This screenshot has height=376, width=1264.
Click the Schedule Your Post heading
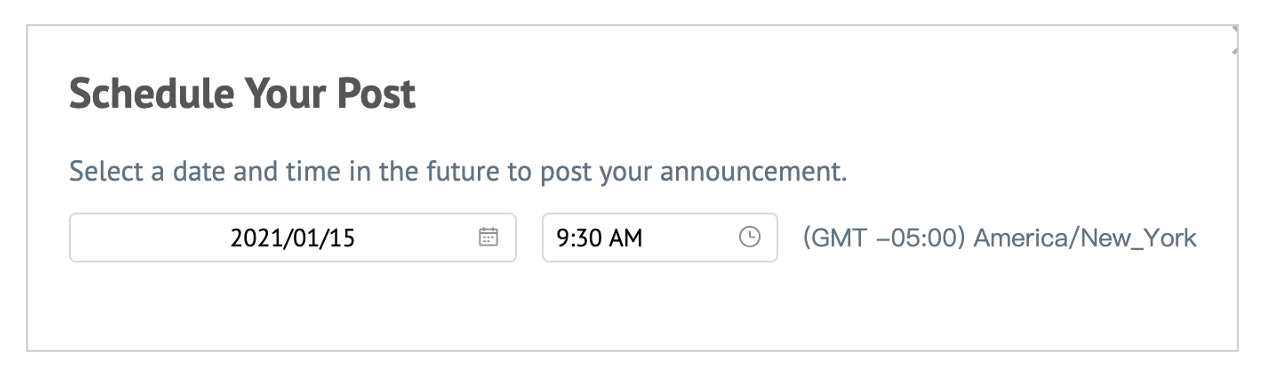pyautogui.click(x=242, y=95)
